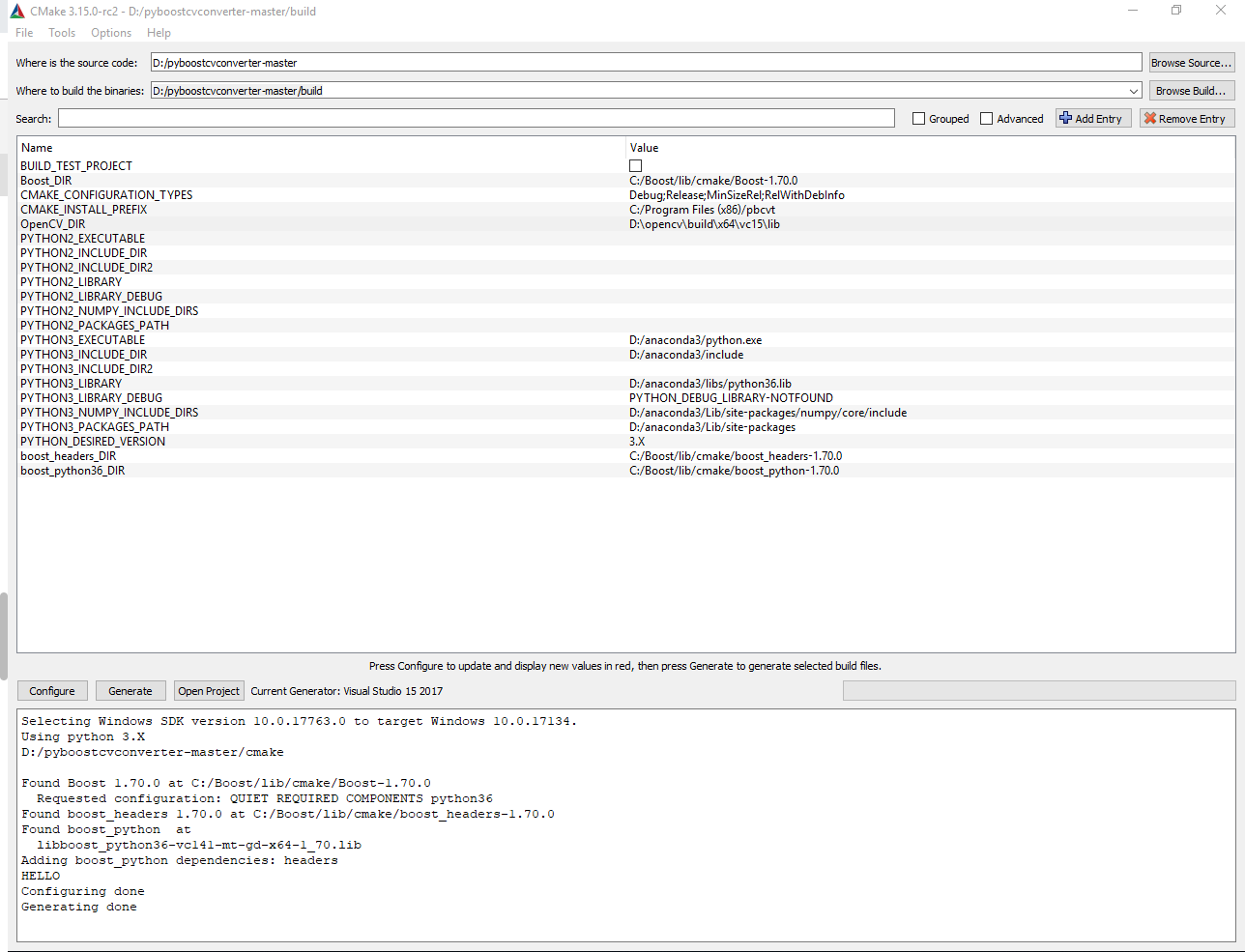Click the Add Entry button
The image size is (1245, 952).
point(1093,119)
